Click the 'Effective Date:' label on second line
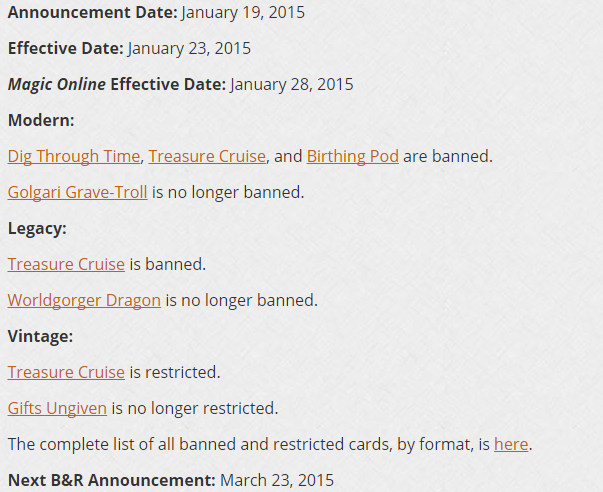 click(x=65, y=48)
